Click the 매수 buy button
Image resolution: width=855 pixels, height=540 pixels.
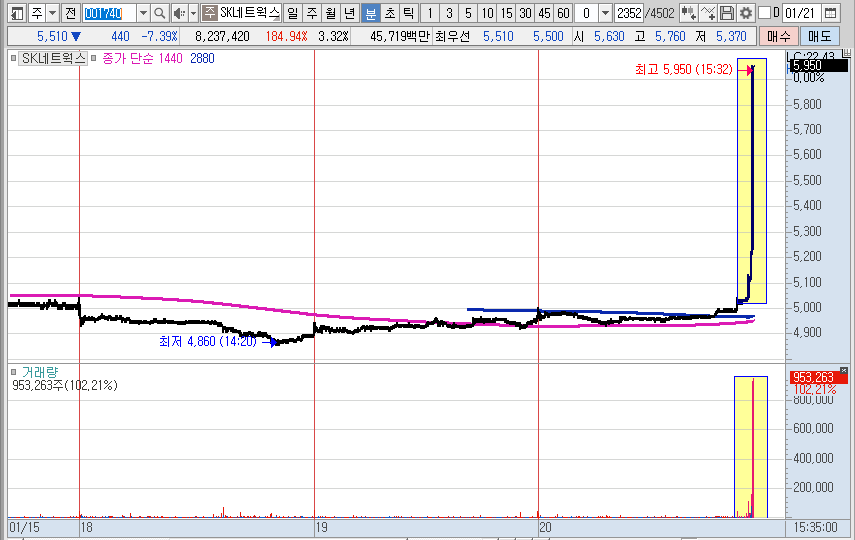pos(778,36)
